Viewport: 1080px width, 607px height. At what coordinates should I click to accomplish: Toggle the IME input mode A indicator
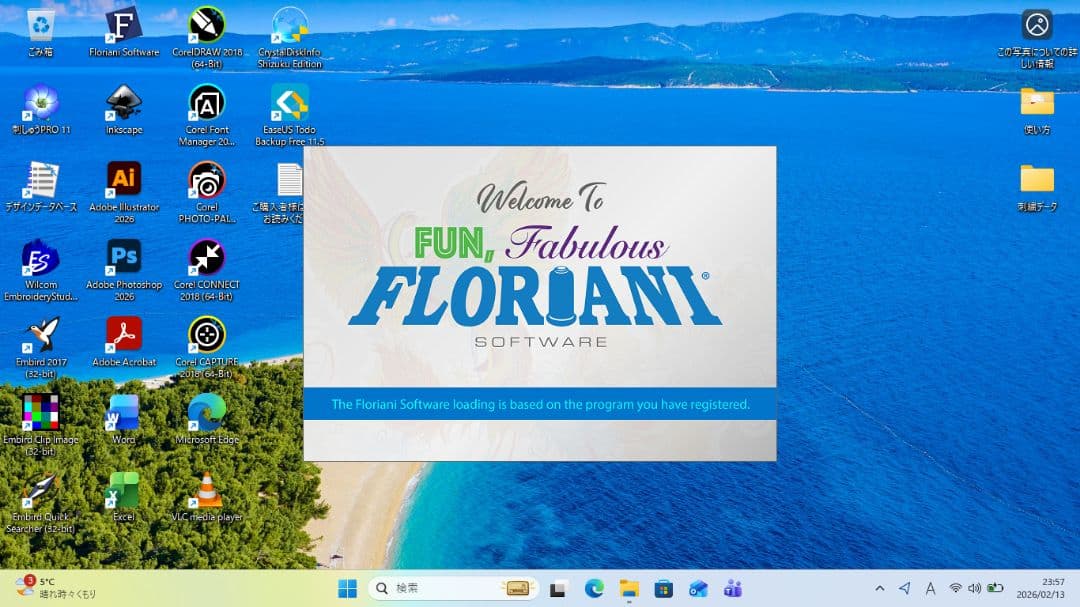(x=930, y=588)
